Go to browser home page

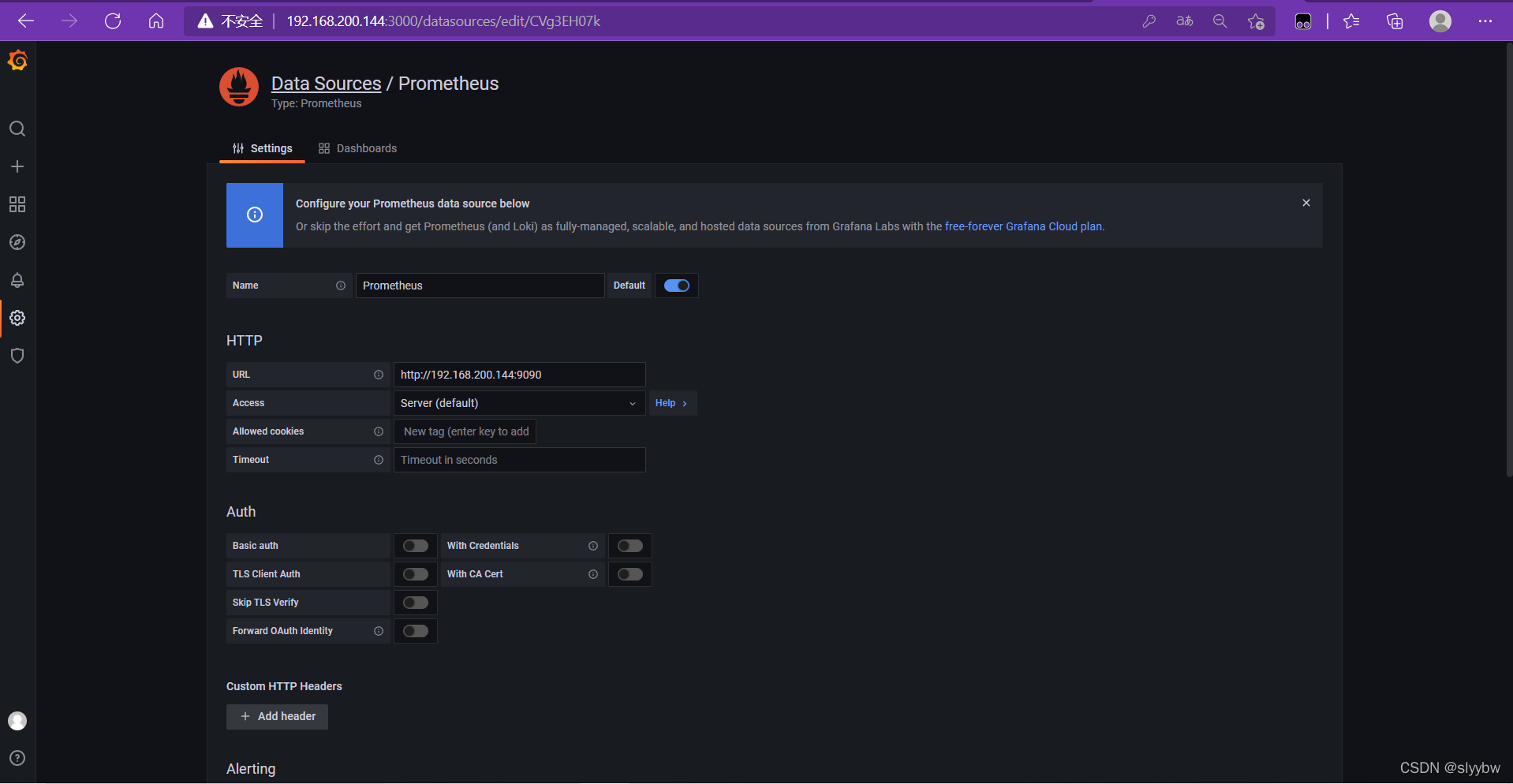tap(156, 21)
